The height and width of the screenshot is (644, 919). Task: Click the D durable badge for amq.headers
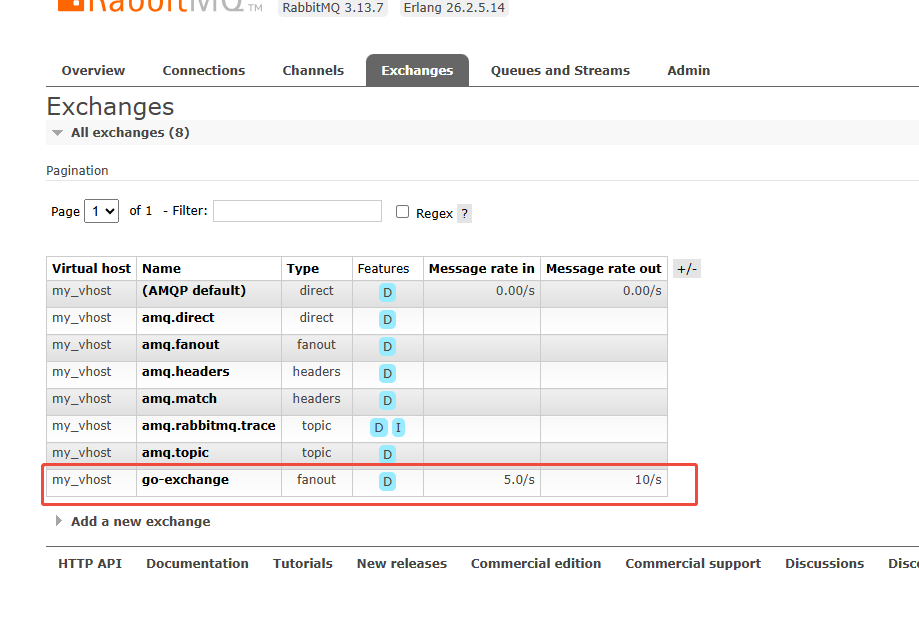click(387, 373)
